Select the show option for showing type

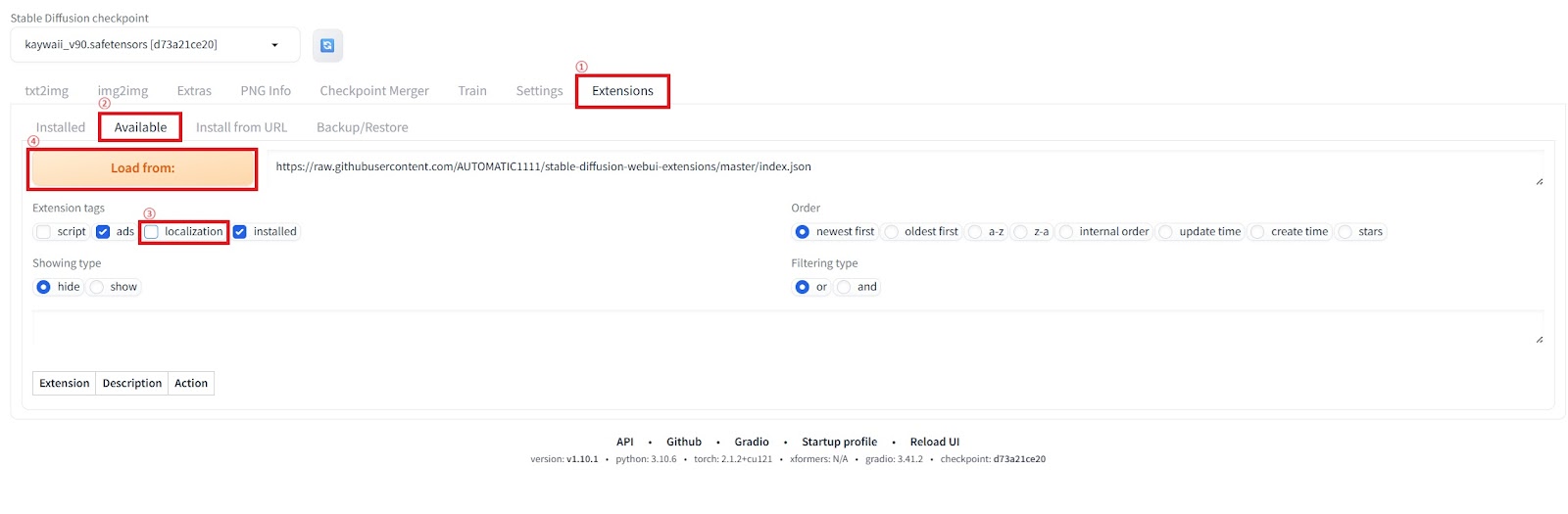click(97, 287)
